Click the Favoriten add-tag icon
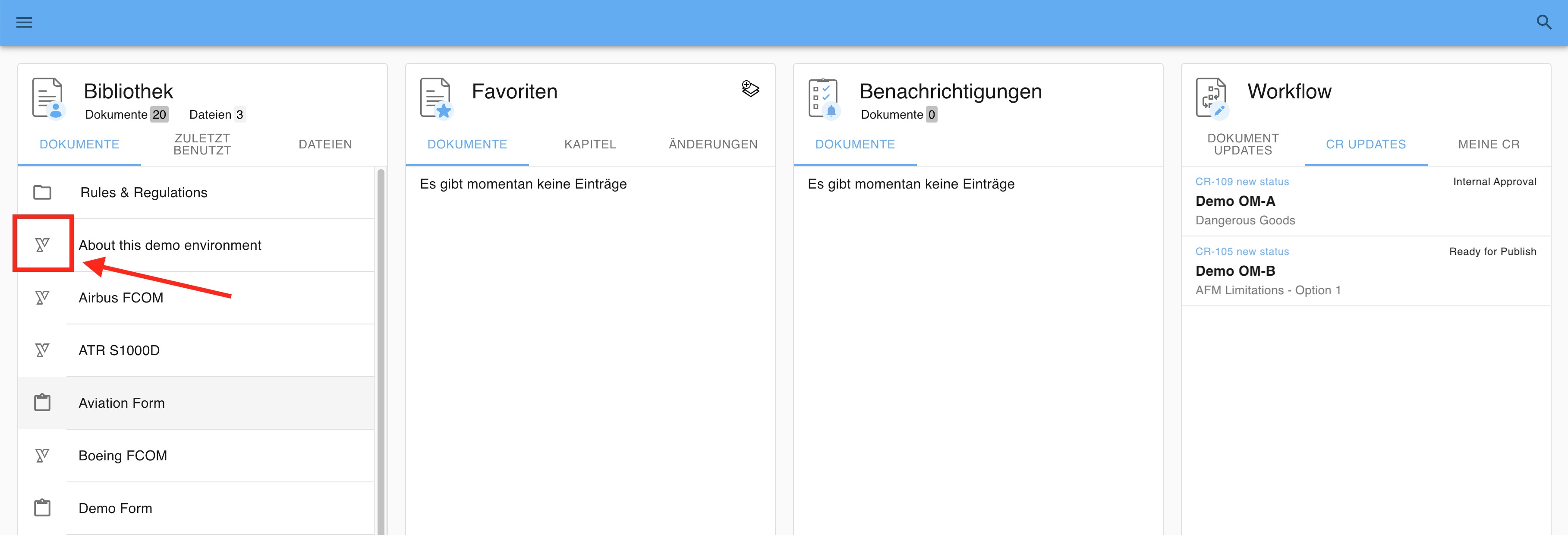 [x=750, y=89]
